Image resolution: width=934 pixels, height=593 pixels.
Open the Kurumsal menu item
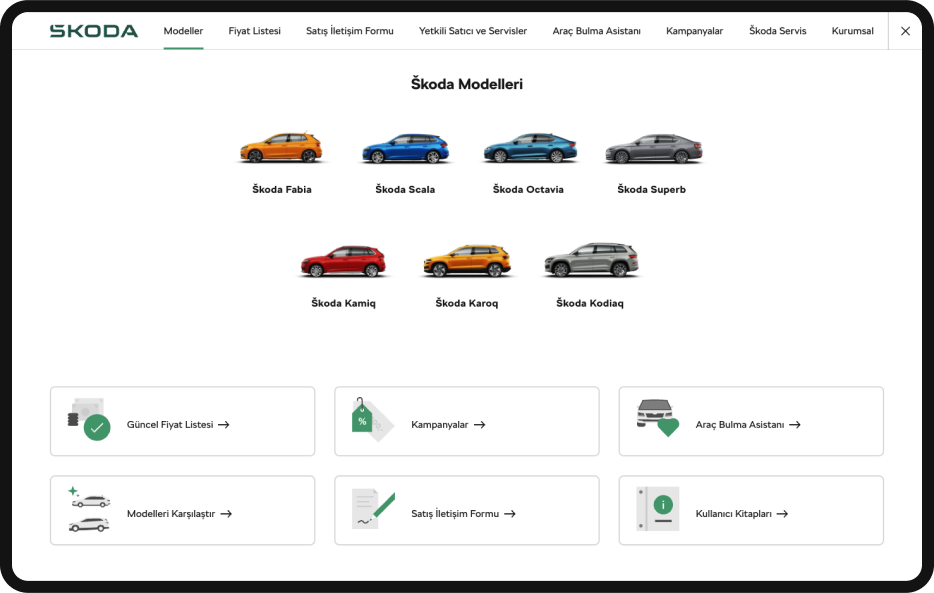point(852,31)
